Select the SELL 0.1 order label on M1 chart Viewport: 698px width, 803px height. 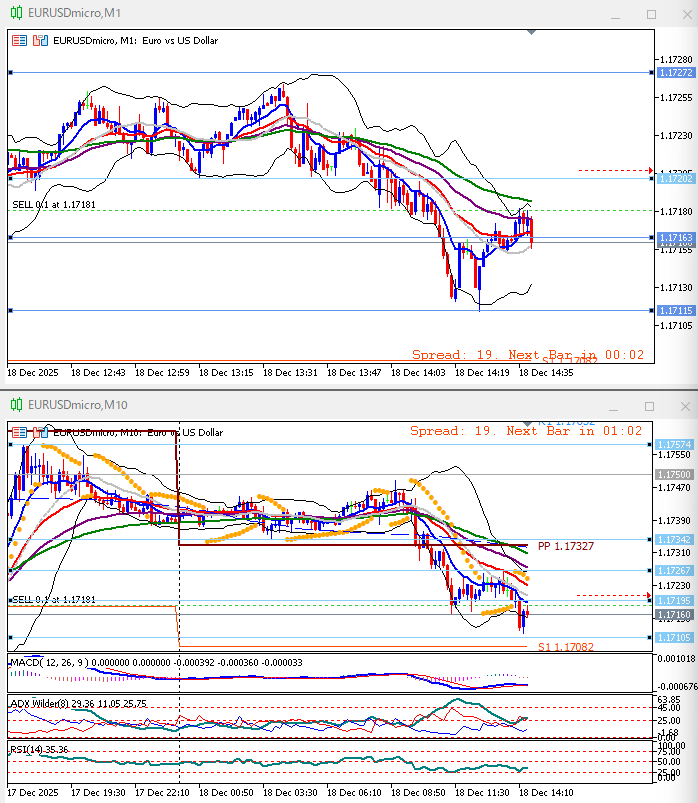point(54,204)
